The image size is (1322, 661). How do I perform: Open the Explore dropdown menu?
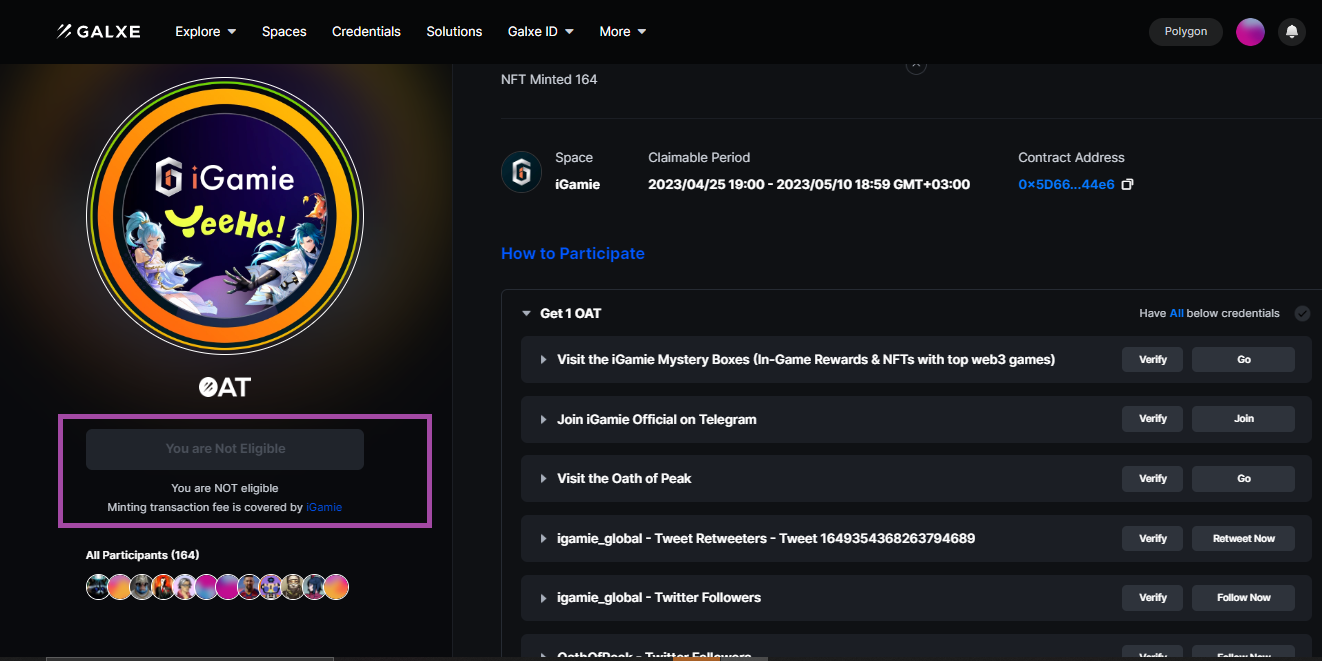pos(205,32)
